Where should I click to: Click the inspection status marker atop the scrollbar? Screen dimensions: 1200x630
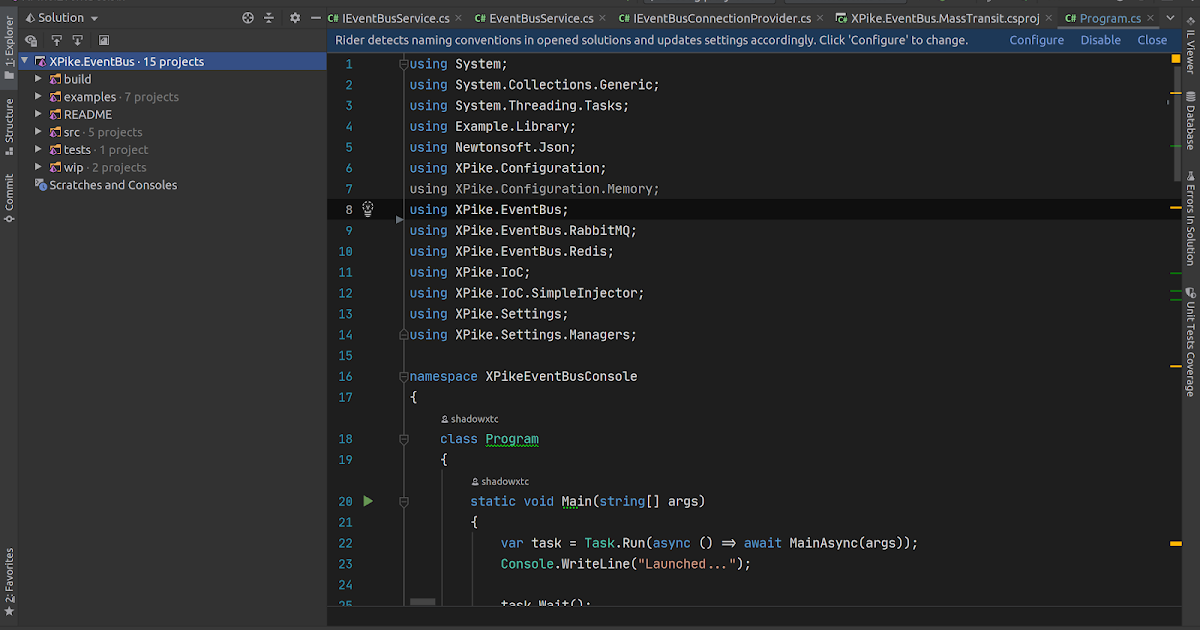[1176, 60]
